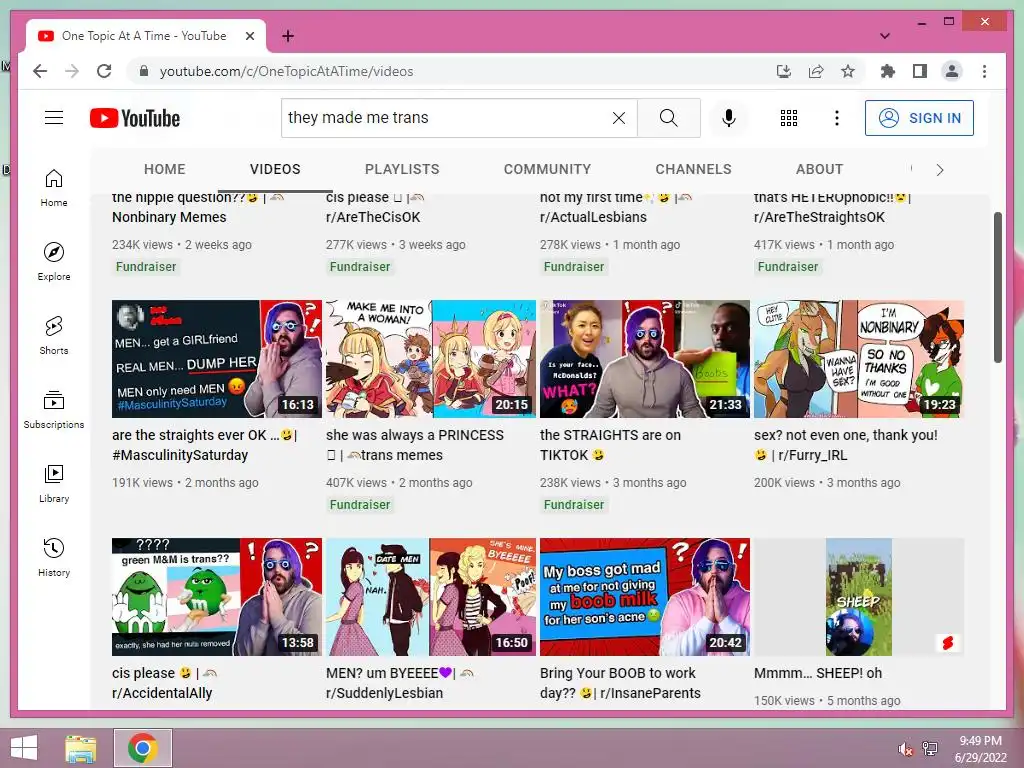Screen dimensions: 1024x768
Task: Open 'sex? not even one, thank you!' title
Action: 846,445
